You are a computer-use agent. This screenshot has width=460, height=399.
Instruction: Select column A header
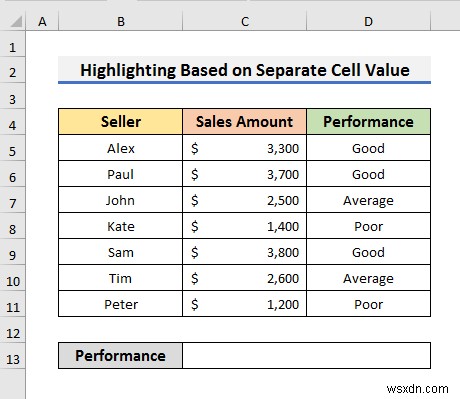click(42, 22)
